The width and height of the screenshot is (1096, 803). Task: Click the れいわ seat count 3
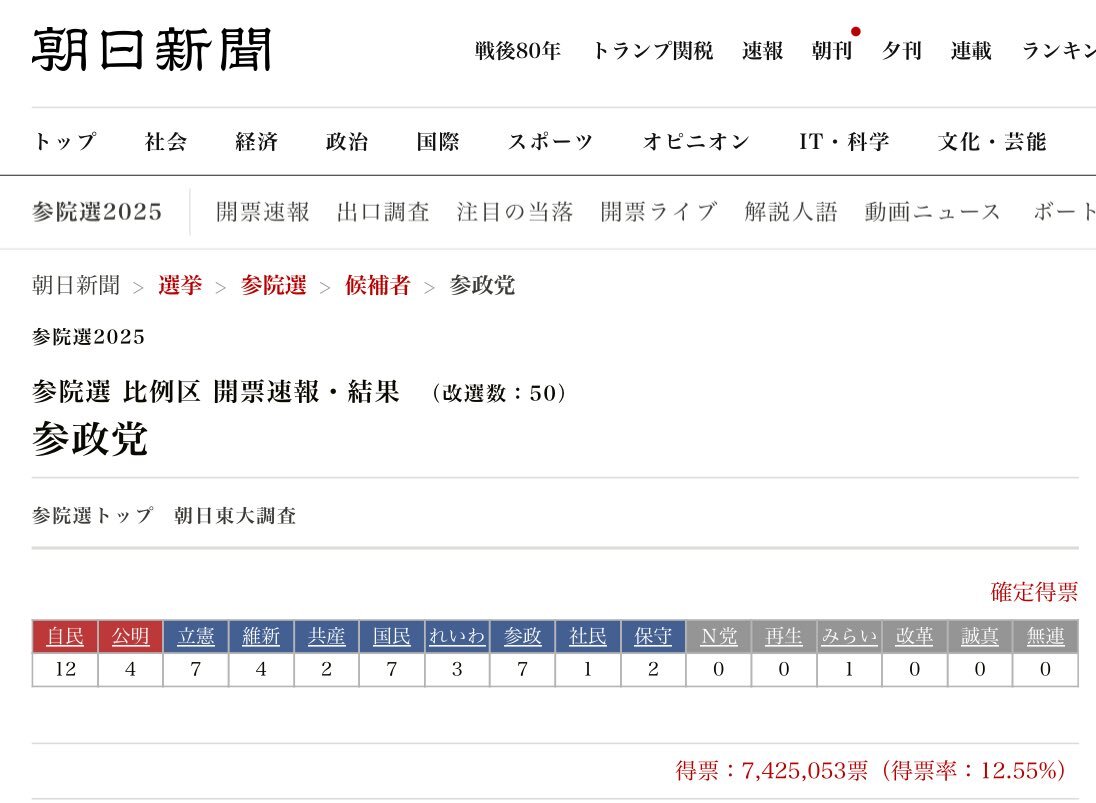457,670
